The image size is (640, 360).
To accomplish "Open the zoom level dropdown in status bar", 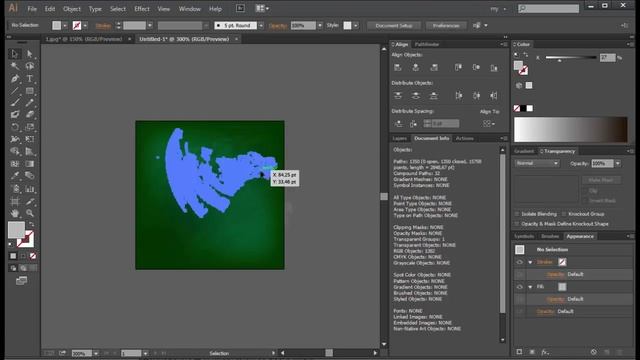I will [96, 353].
